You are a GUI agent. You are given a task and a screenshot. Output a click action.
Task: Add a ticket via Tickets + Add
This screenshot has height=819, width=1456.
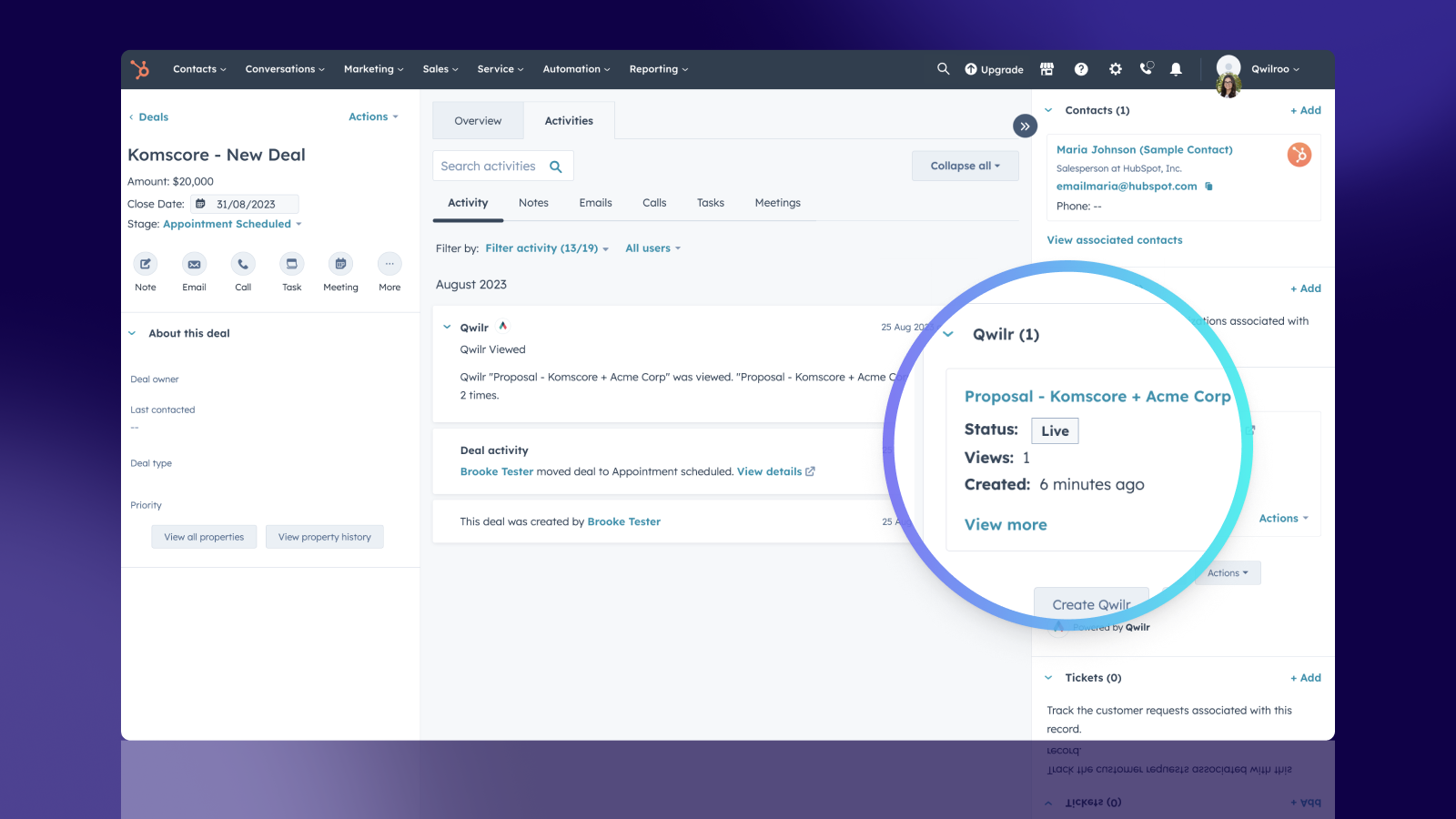(x=1306, y=678)
